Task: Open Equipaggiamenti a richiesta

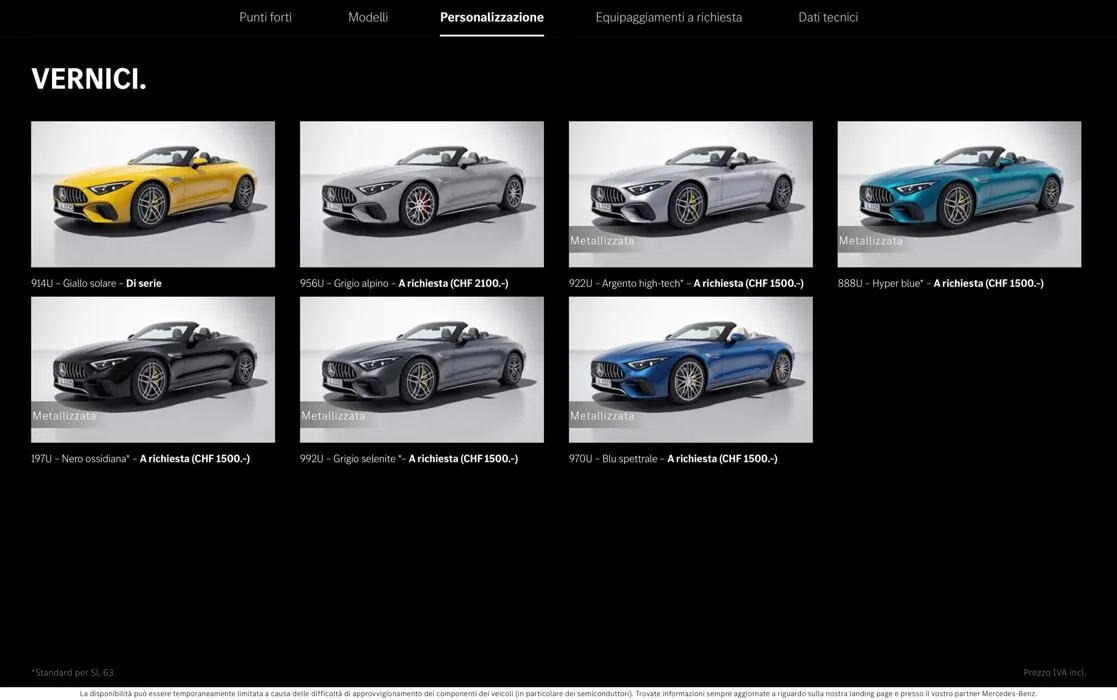Action: 669,16
